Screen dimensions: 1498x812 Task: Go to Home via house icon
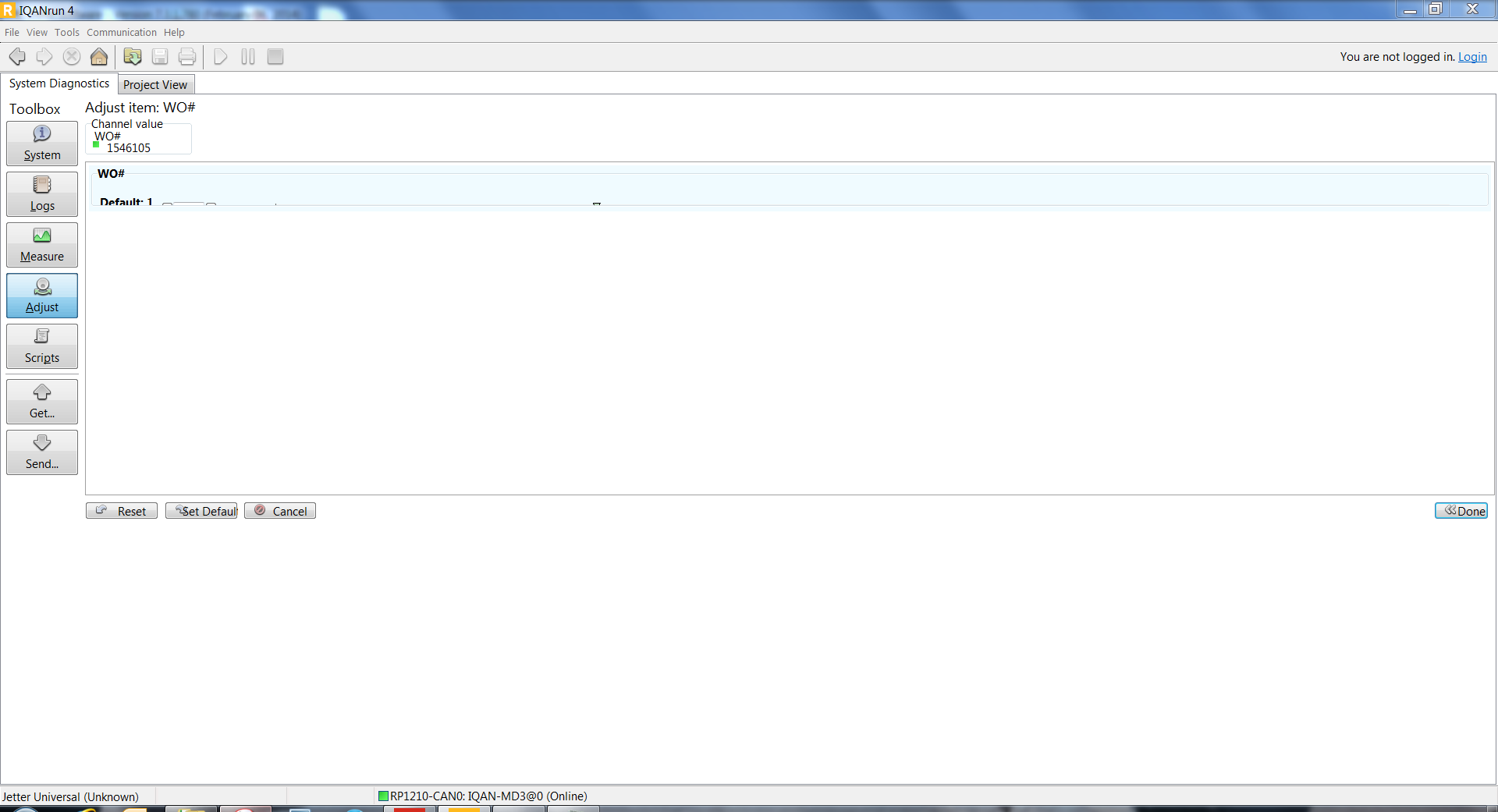pos(99,57)
